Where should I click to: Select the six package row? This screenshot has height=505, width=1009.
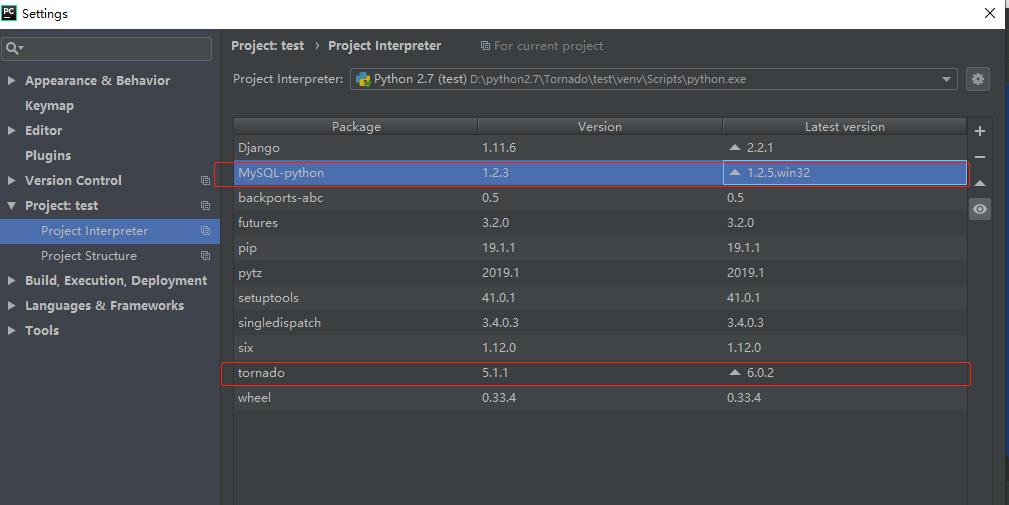coord(600,347)
